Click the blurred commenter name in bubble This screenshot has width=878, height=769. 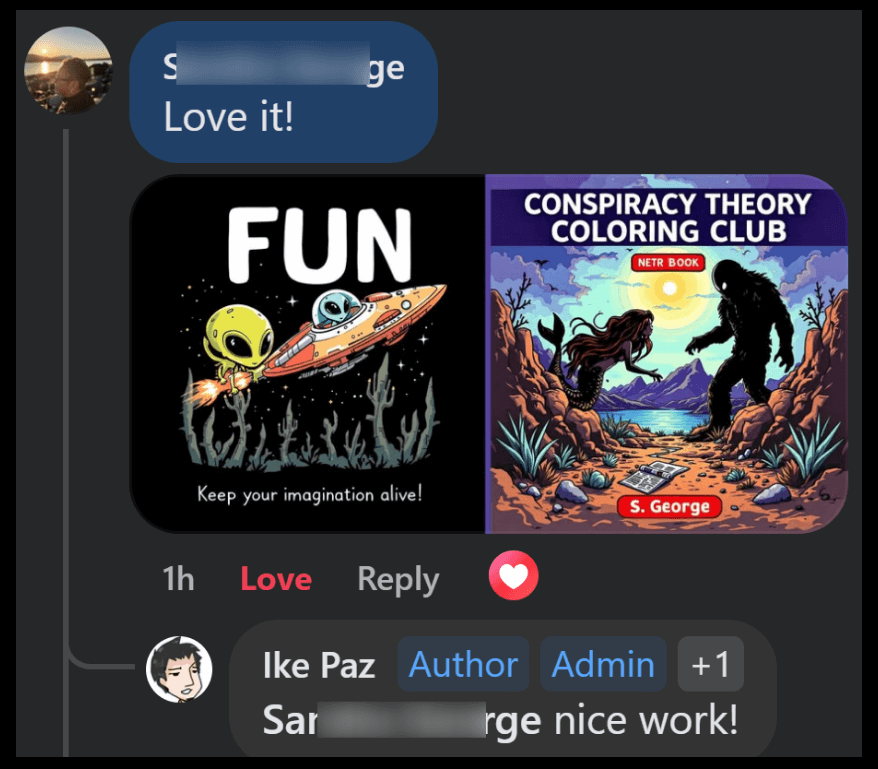click(283, 68)
